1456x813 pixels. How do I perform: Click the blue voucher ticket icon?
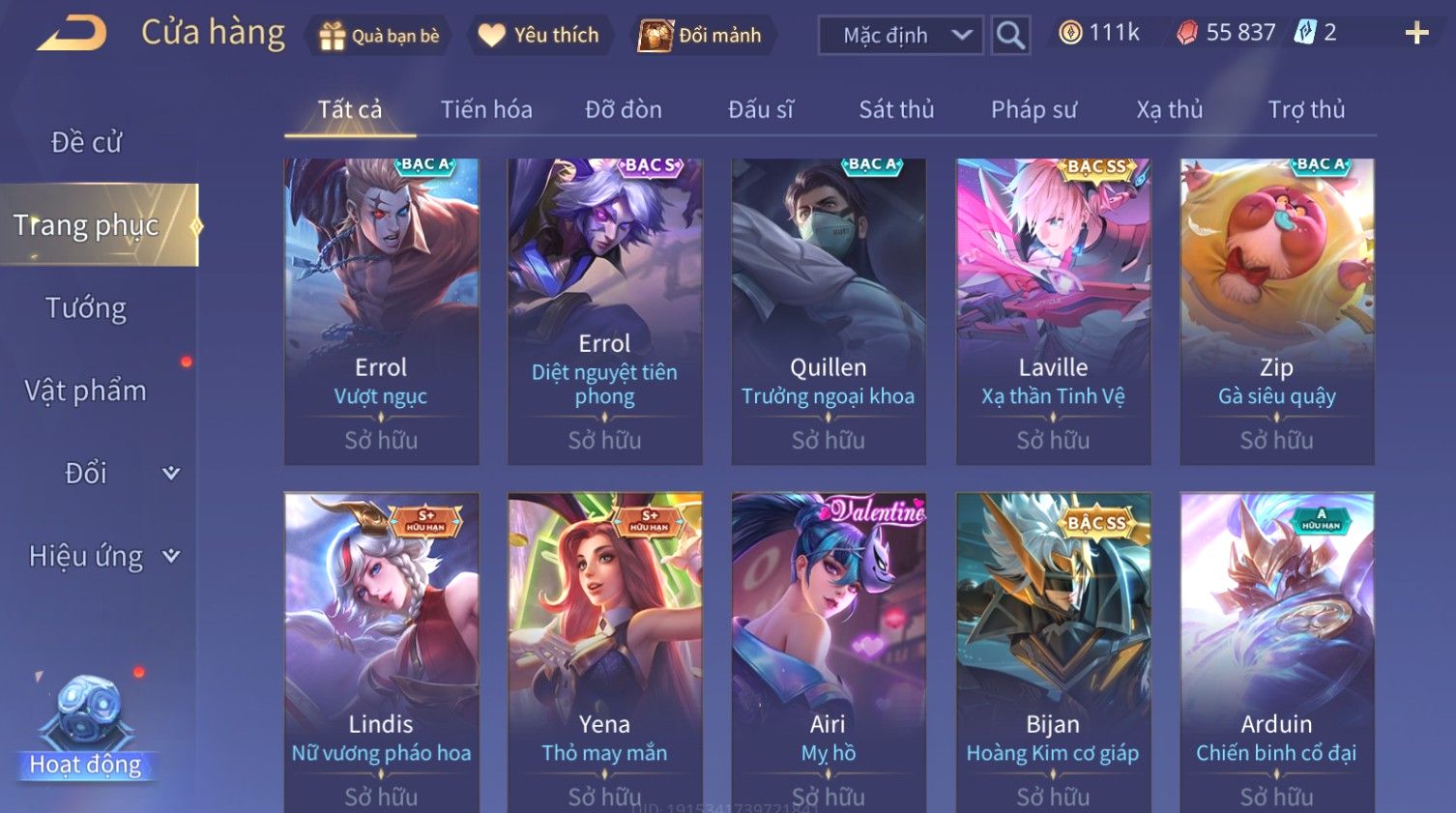(x=1306, y=32)
